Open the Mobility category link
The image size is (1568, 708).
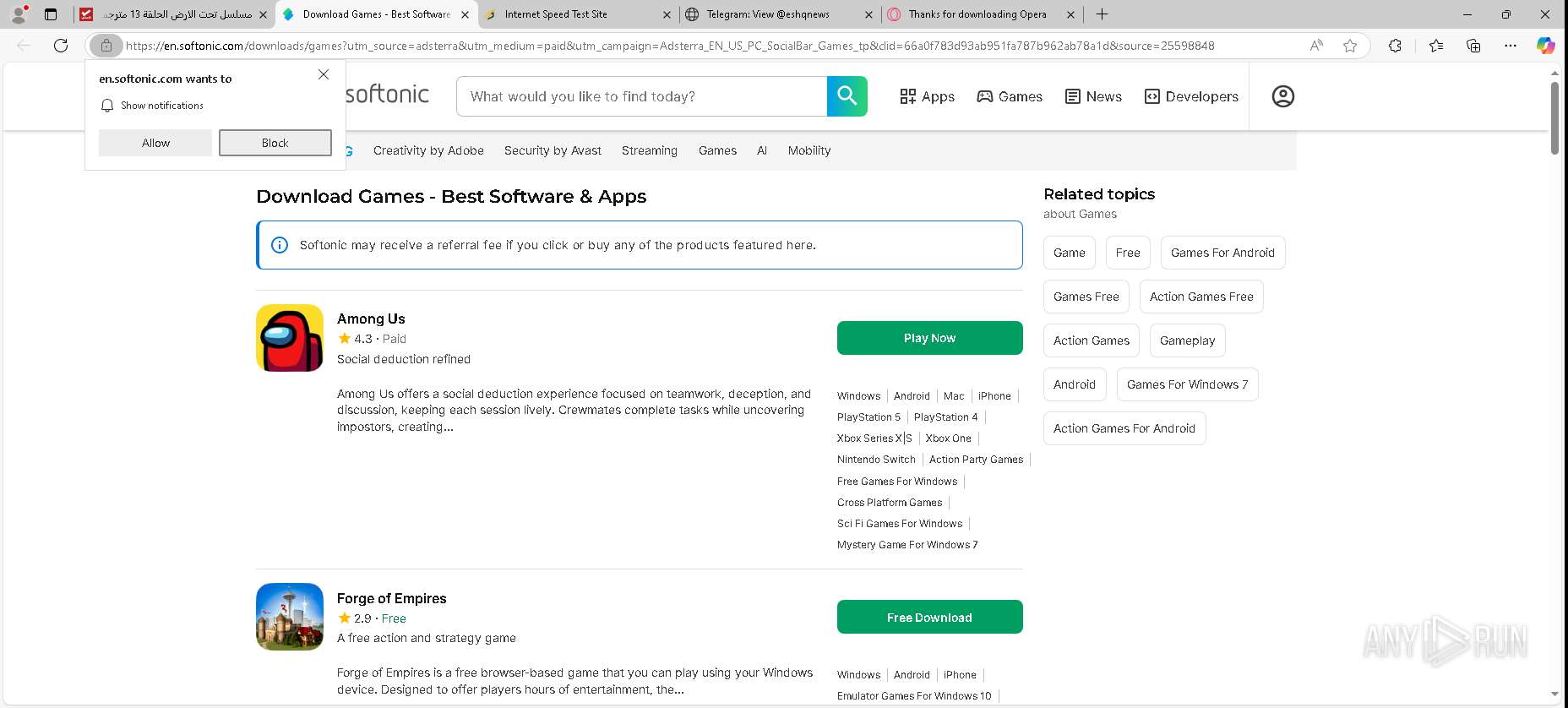click(x=809, y=150)
